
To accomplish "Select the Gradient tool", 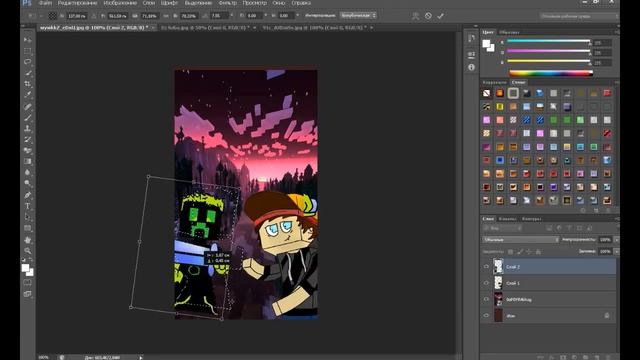I will click(x=27, y=162).
